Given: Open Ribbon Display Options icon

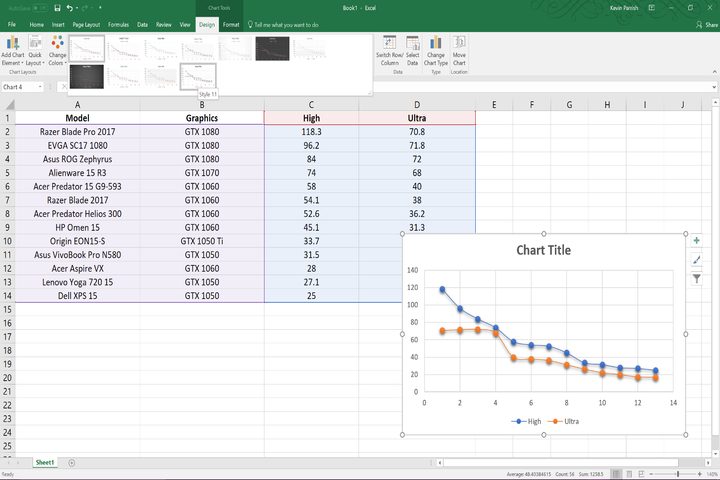Looking at the screenshot, I should coord(651,8).
